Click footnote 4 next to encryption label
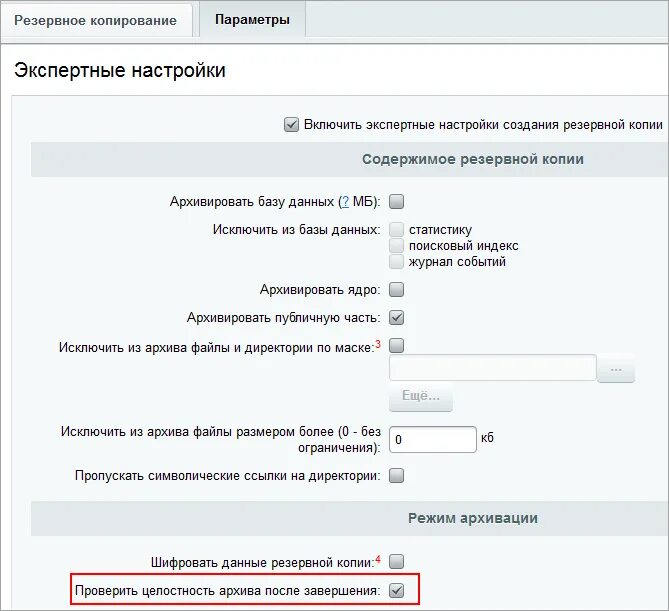The width and height of the screenshot is (669, 611). click(x=378, y=559)
